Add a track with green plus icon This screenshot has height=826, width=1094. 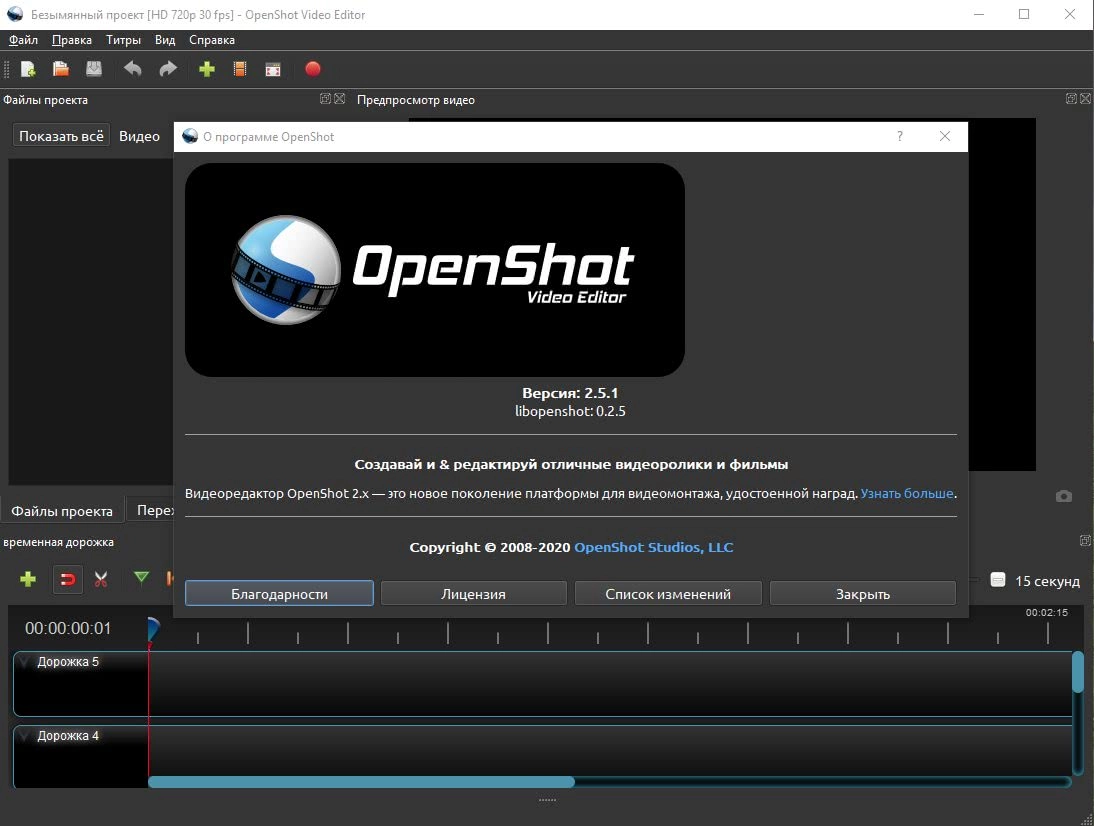[x=28, y=579]
